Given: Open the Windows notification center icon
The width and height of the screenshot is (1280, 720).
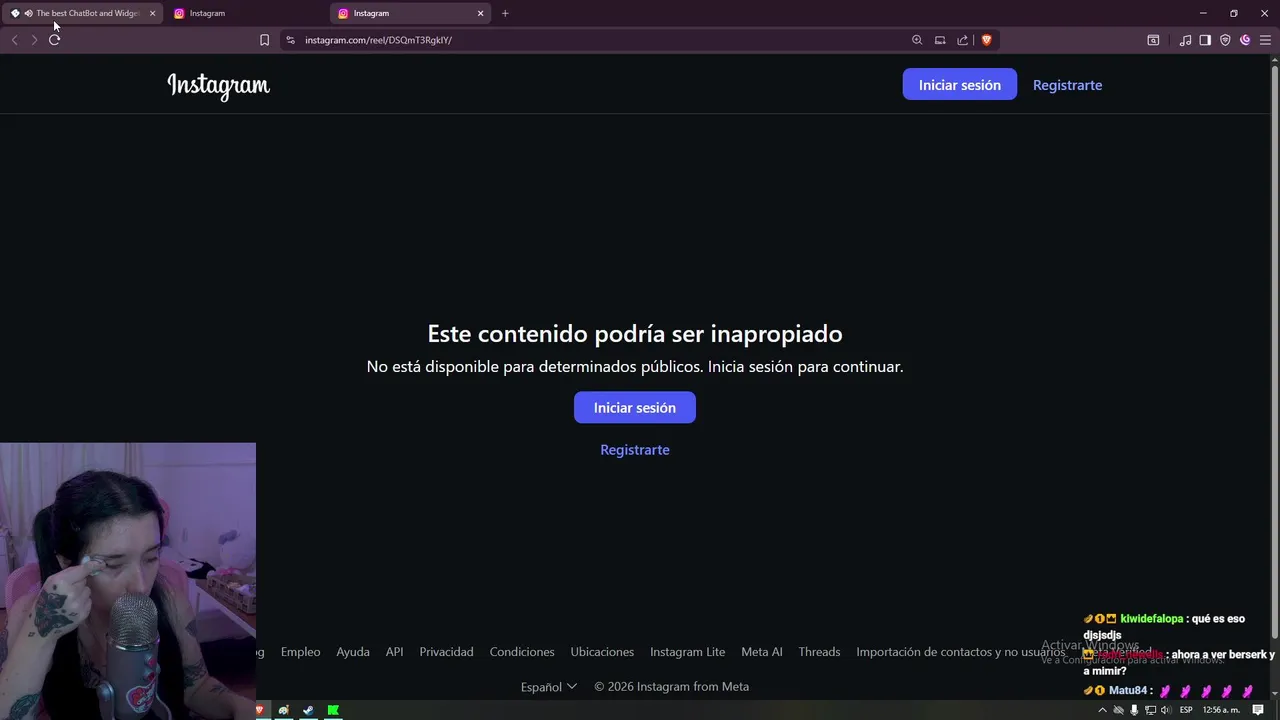Looking at the screenshot, I should coord(1258,710).
